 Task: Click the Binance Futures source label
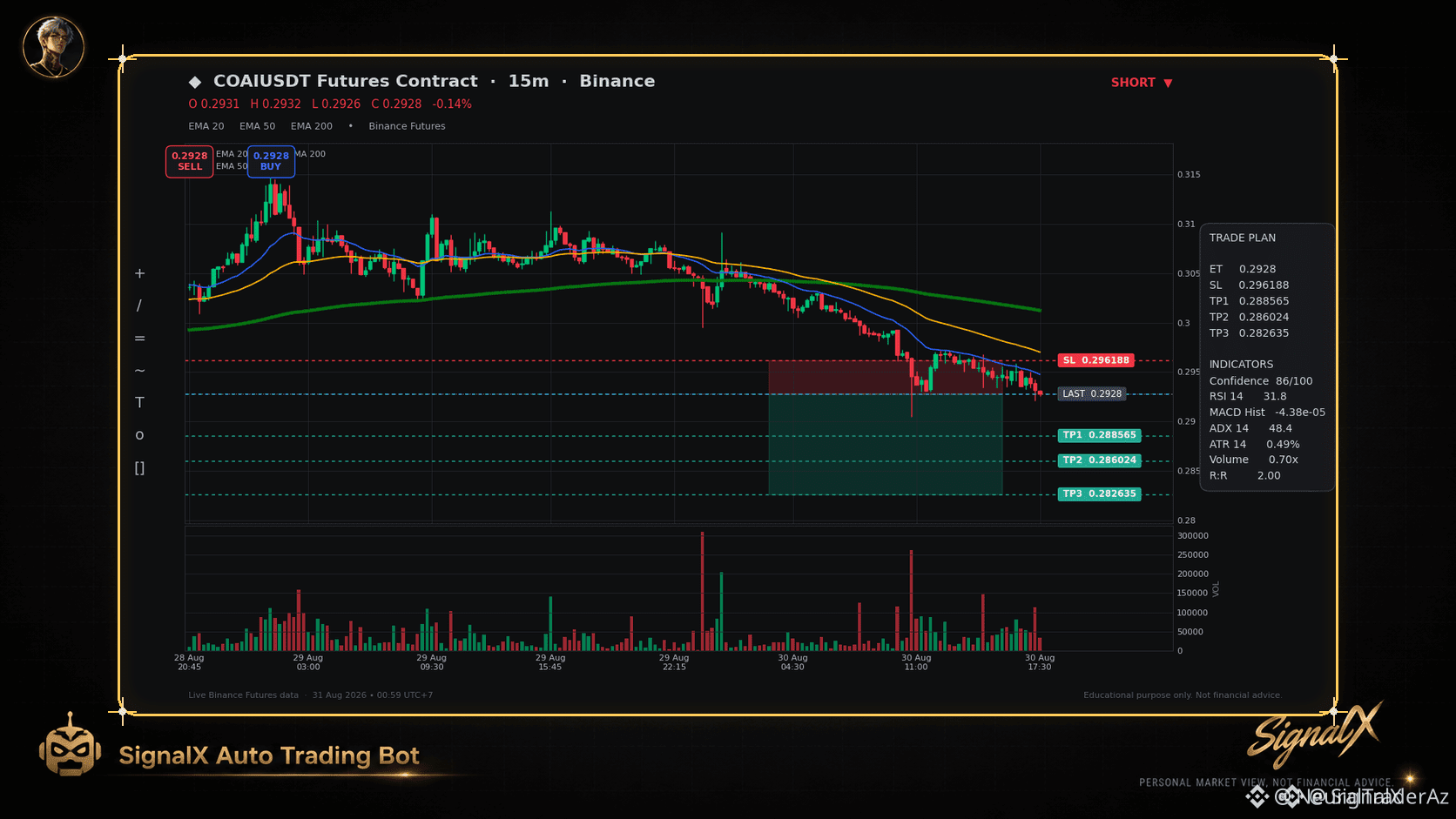[407, 126]
